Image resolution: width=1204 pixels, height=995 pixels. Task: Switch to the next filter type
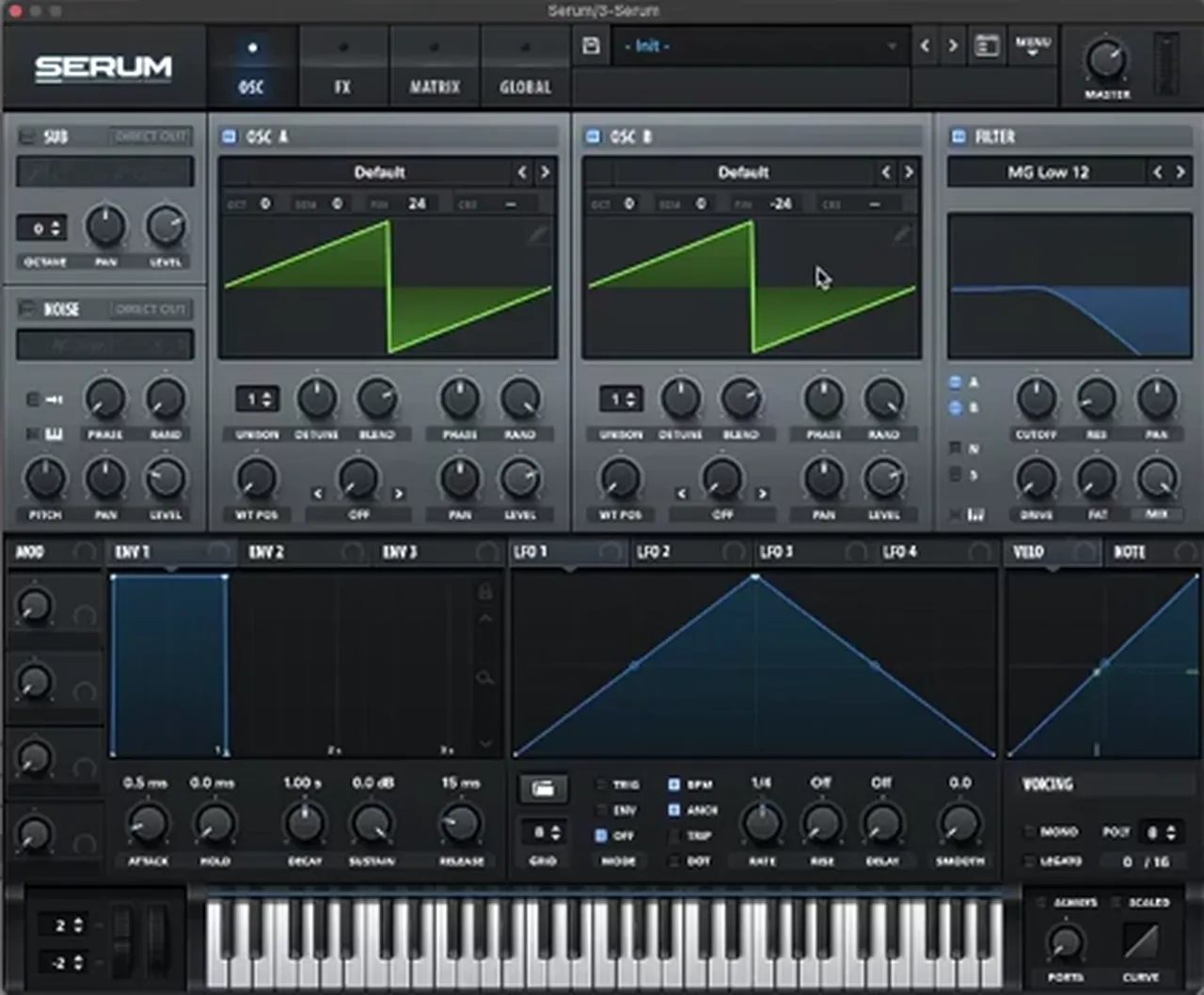[1180, 172]
